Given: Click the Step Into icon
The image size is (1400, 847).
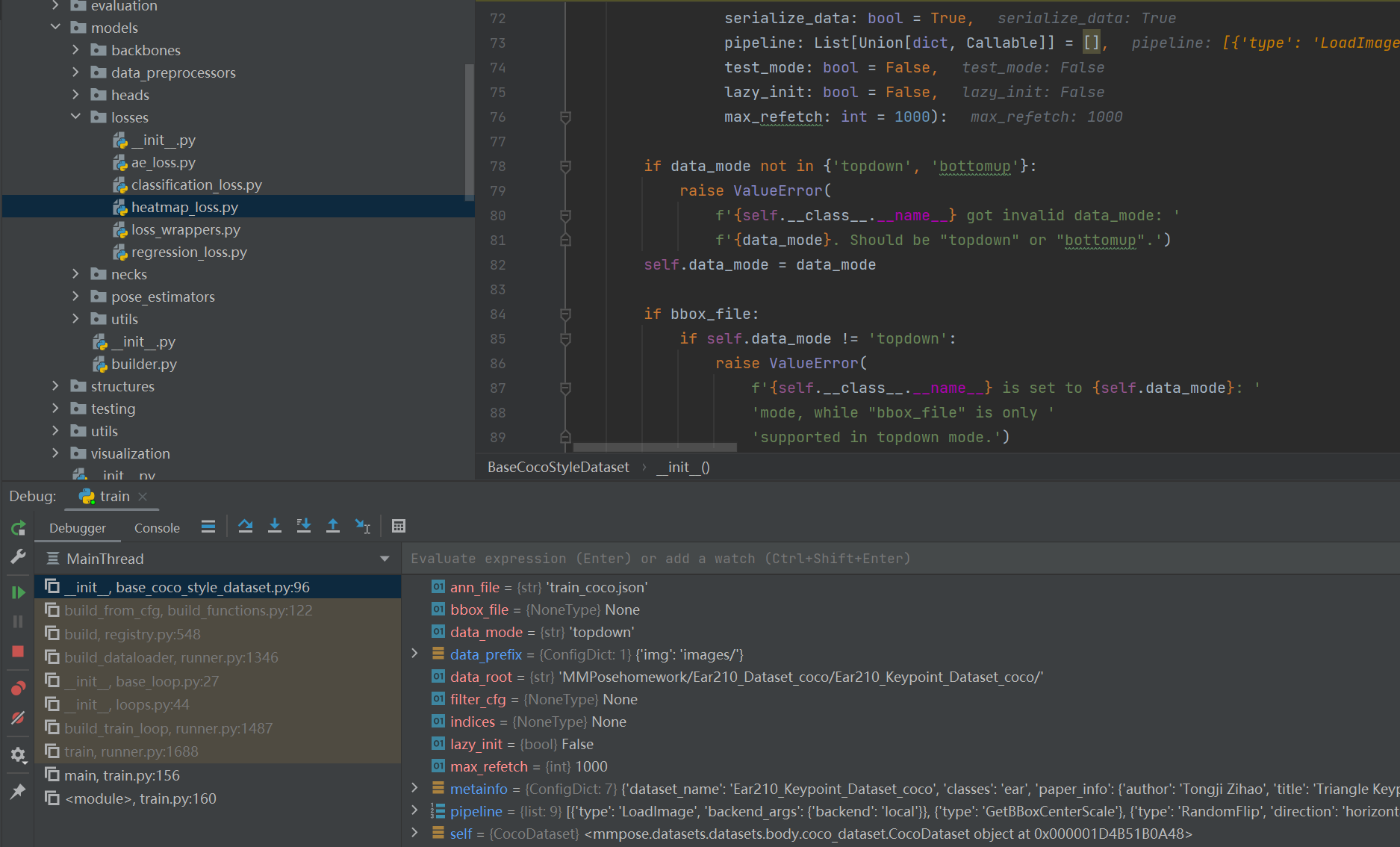Looking at the screenshot, I should click(275, 527).
